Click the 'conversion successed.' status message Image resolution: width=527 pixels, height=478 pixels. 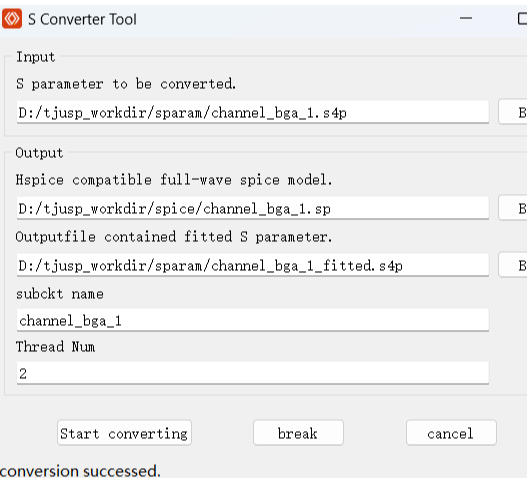coord(80,471)
